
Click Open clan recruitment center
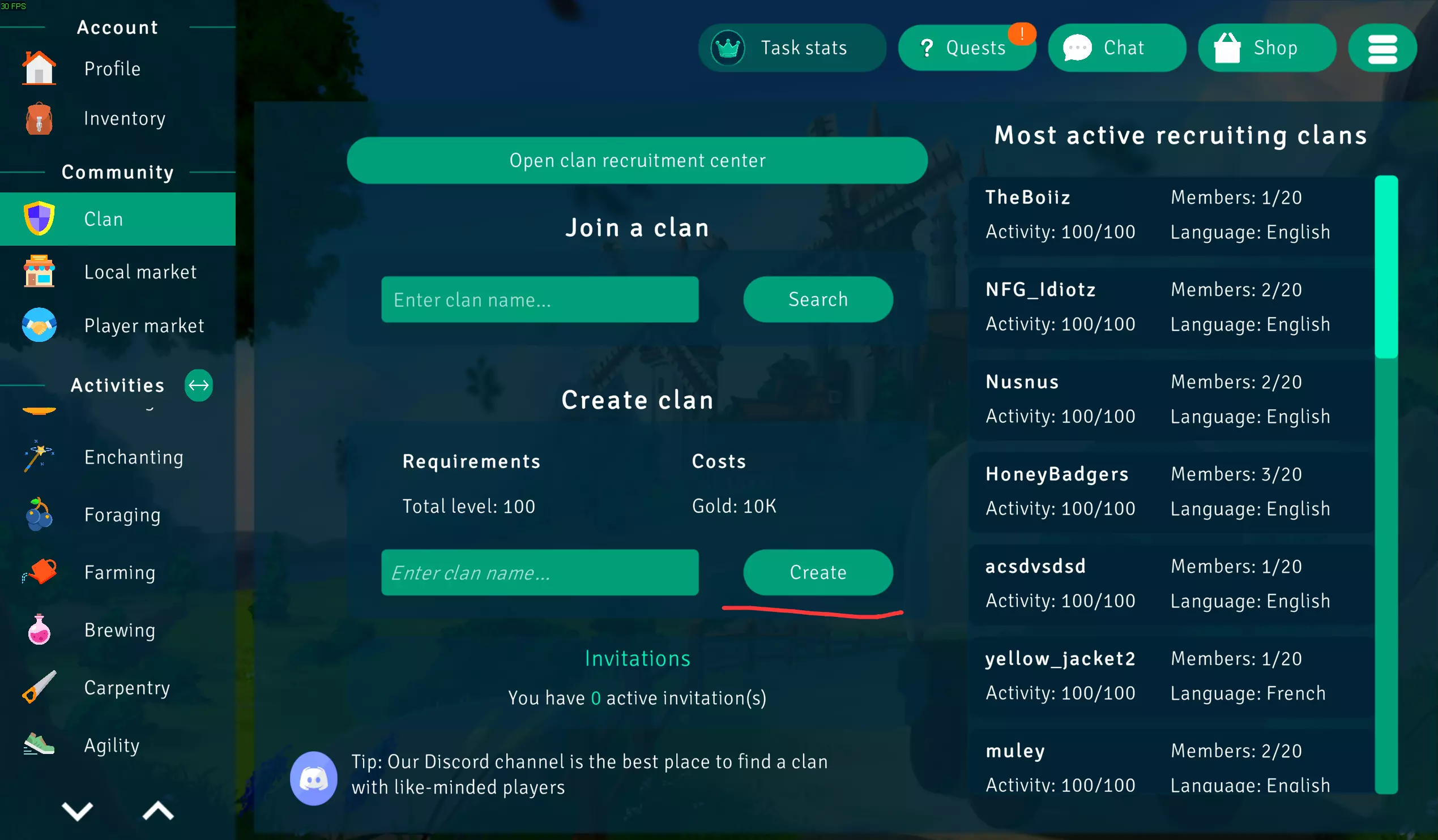coord(637,161)
